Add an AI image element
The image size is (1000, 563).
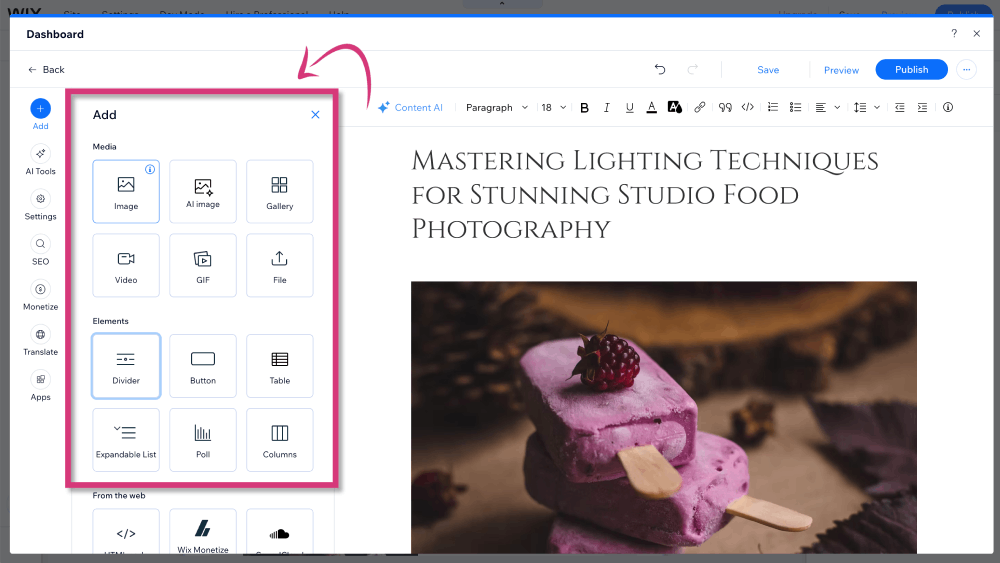pyautogui.click(x=203, y=191)
